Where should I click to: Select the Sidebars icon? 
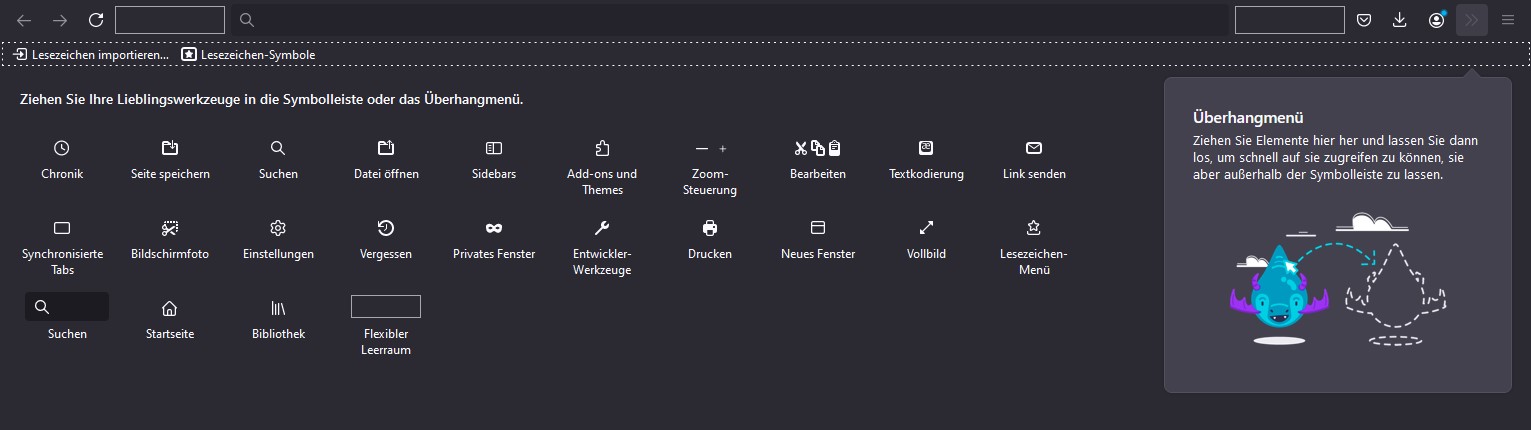(x=494, y=148)
